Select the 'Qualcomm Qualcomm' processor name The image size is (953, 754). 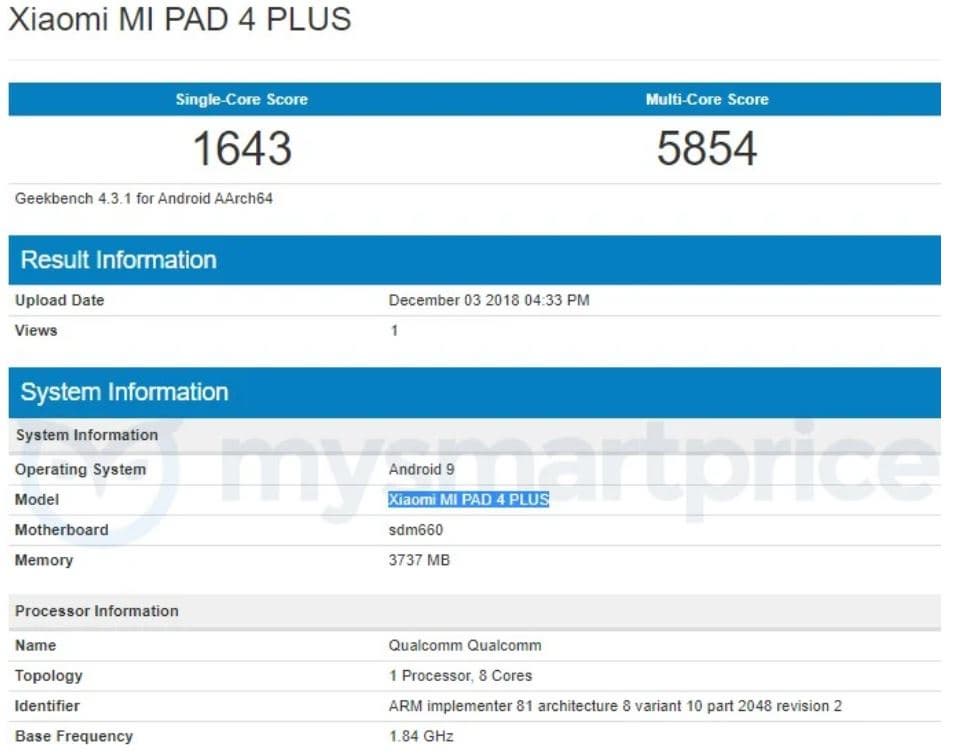click(x=465, y=645)
